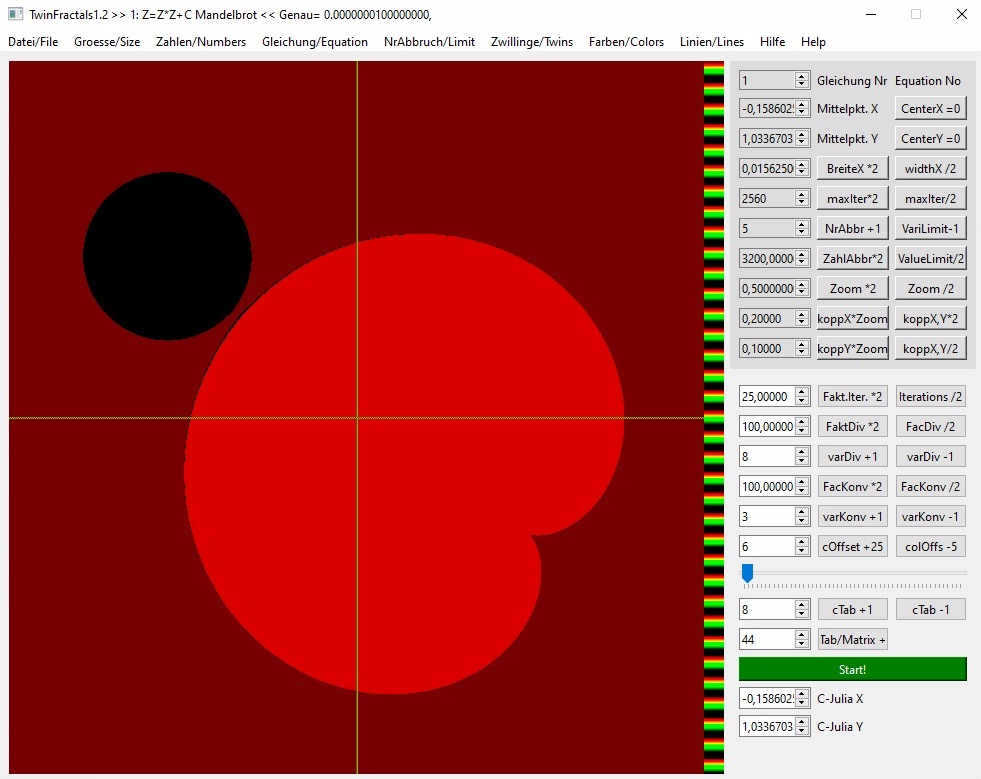Click the blue color offset slider handle

point(747,573)
